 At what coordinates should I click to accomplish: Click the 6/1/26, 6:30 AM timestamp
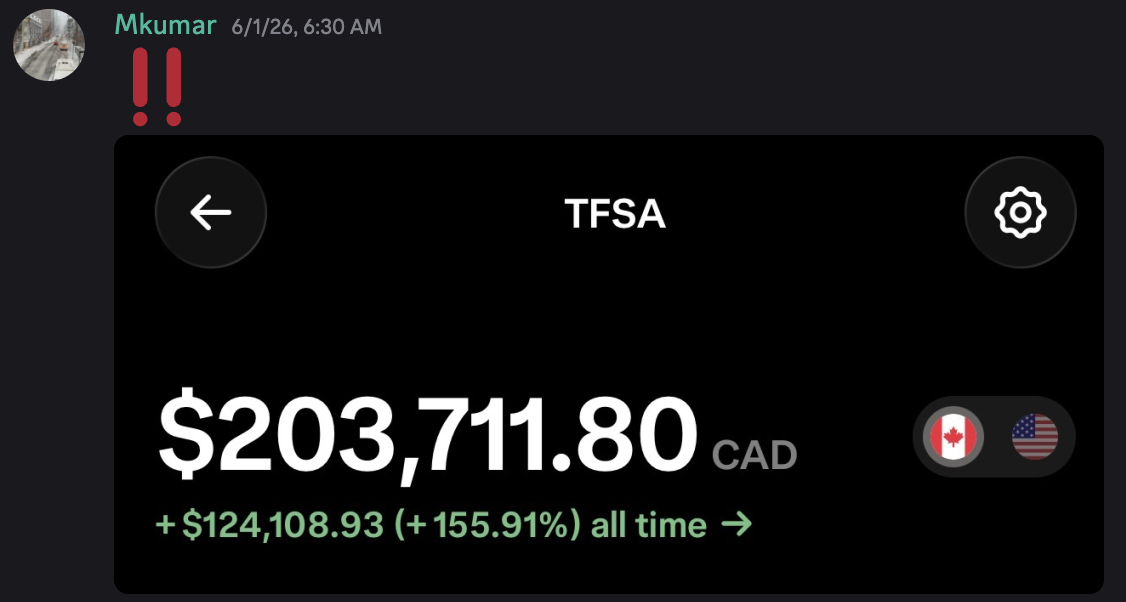(307, 27)
